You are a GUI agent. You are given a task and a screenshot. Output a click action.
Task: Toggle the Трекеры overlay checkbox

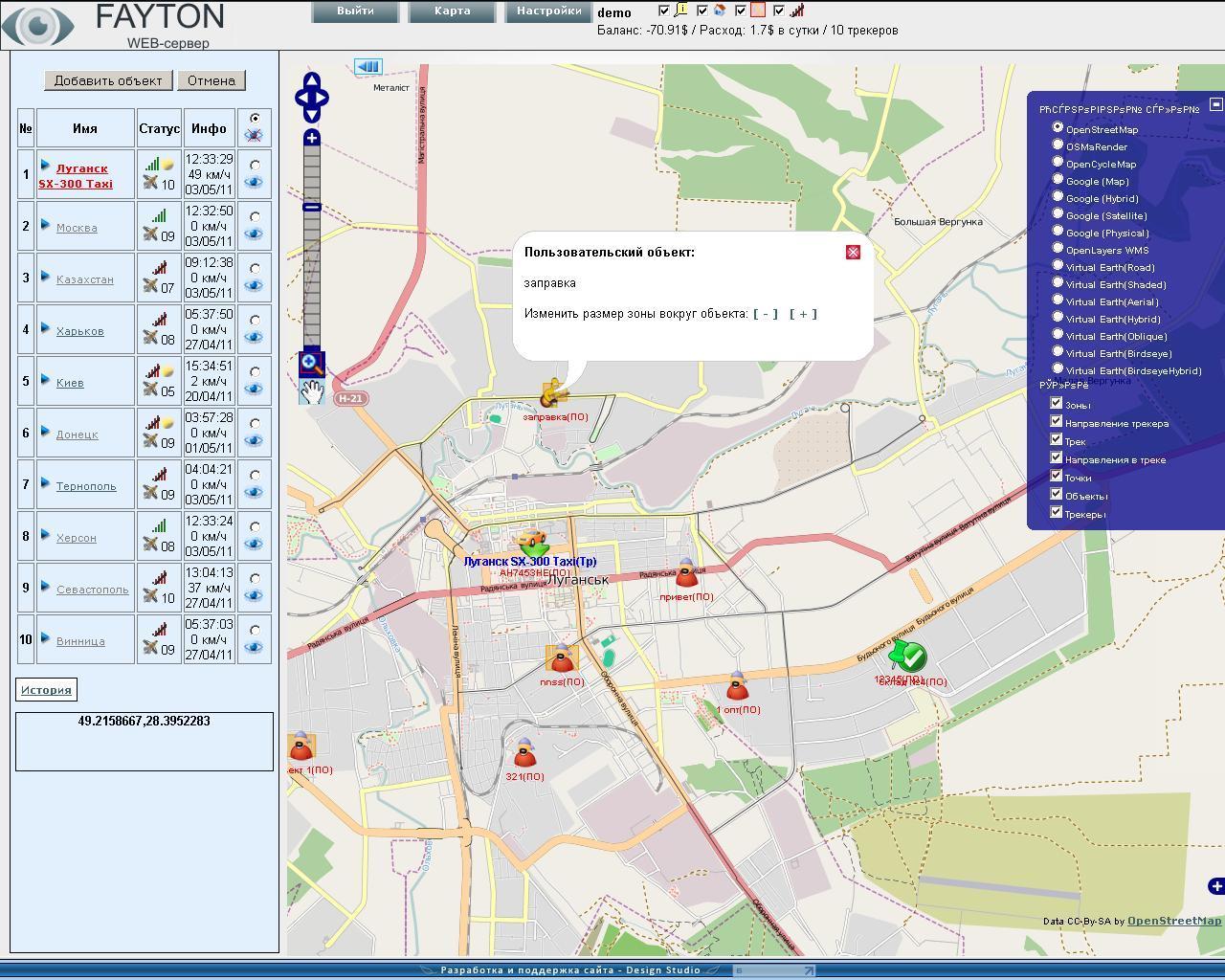1057,512
